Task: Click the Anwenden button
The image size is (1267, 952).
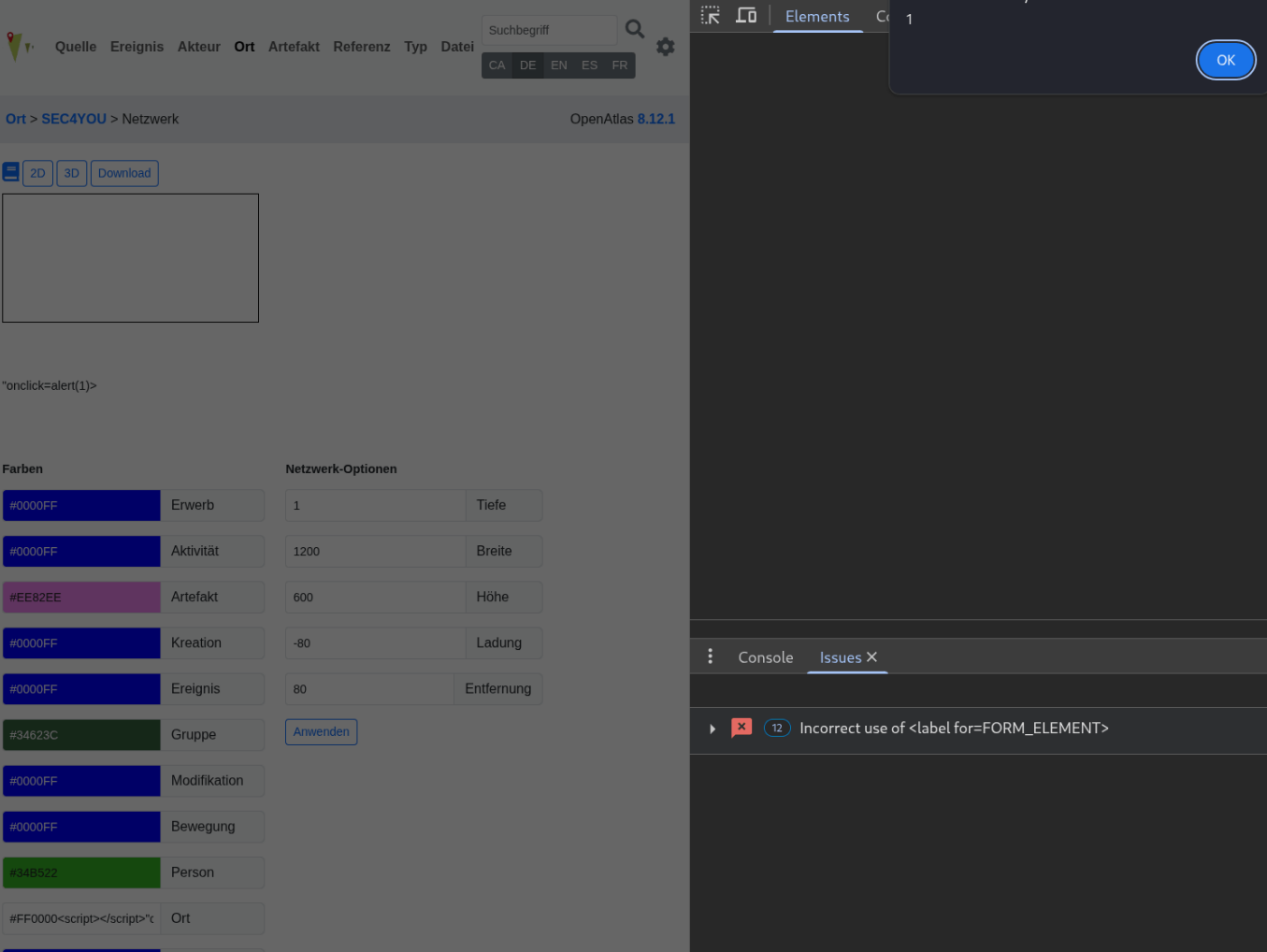Action: coord(321,732)
